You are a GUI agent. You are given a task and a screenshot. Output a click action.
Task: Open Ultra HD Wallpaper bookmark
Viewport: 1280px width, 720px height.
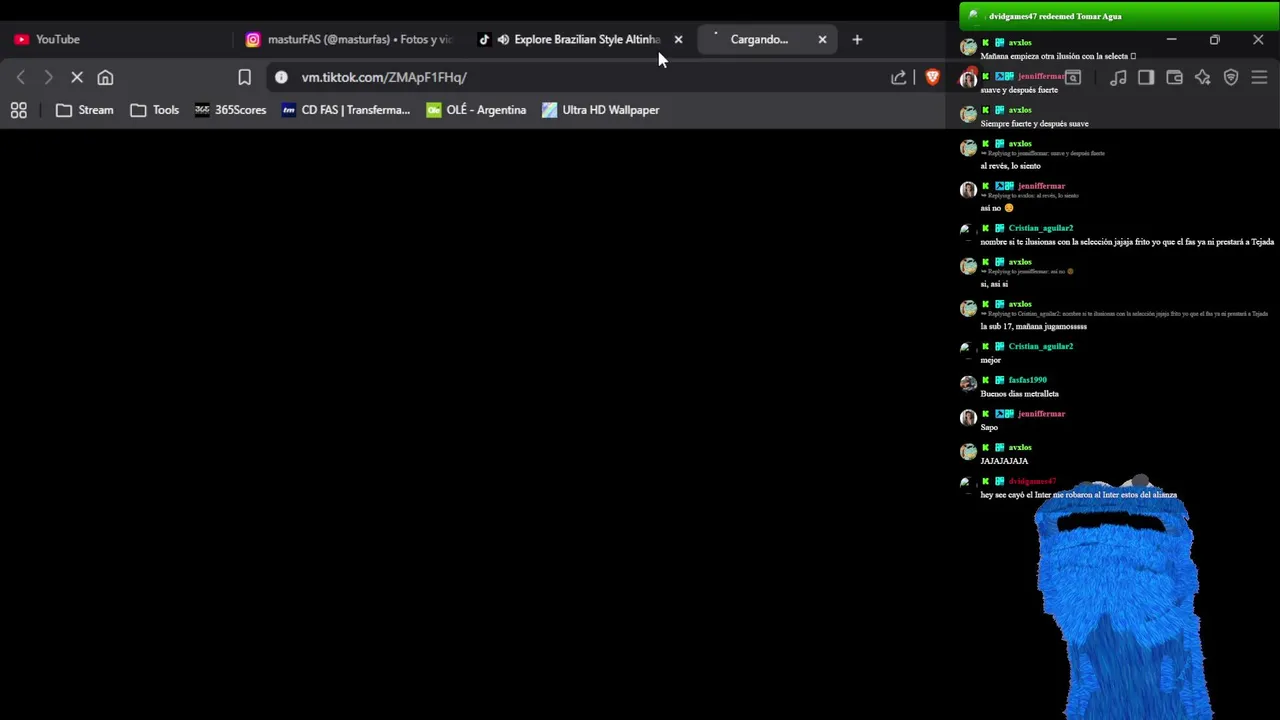point(600,110)
